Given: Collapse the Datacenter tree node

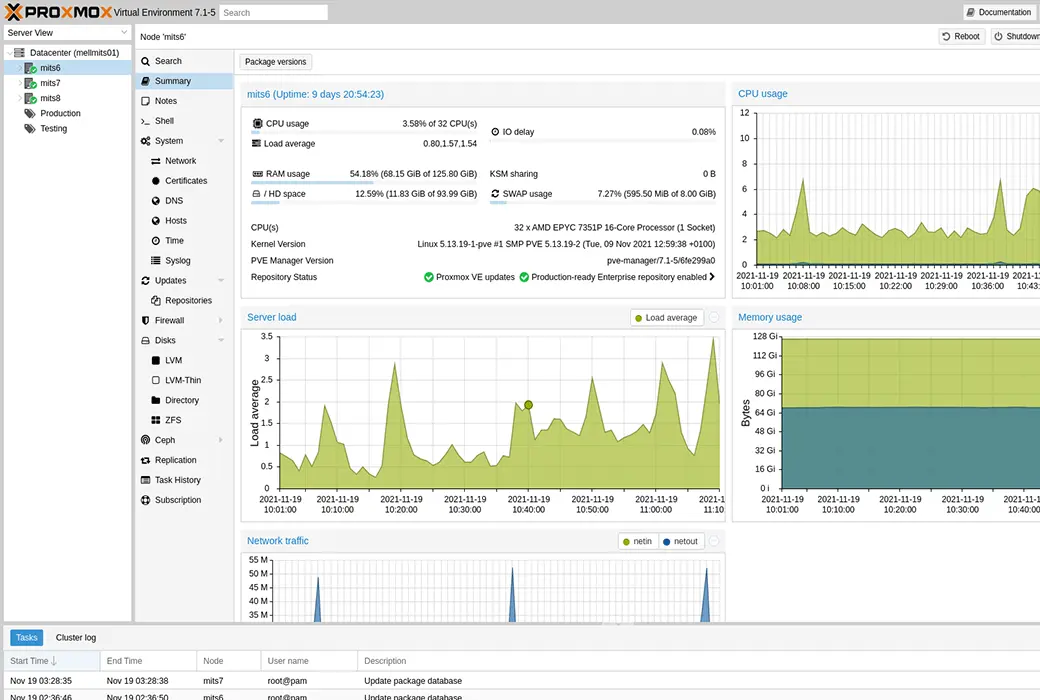Looking at the screenshot, I should click(x=9, y=52).
